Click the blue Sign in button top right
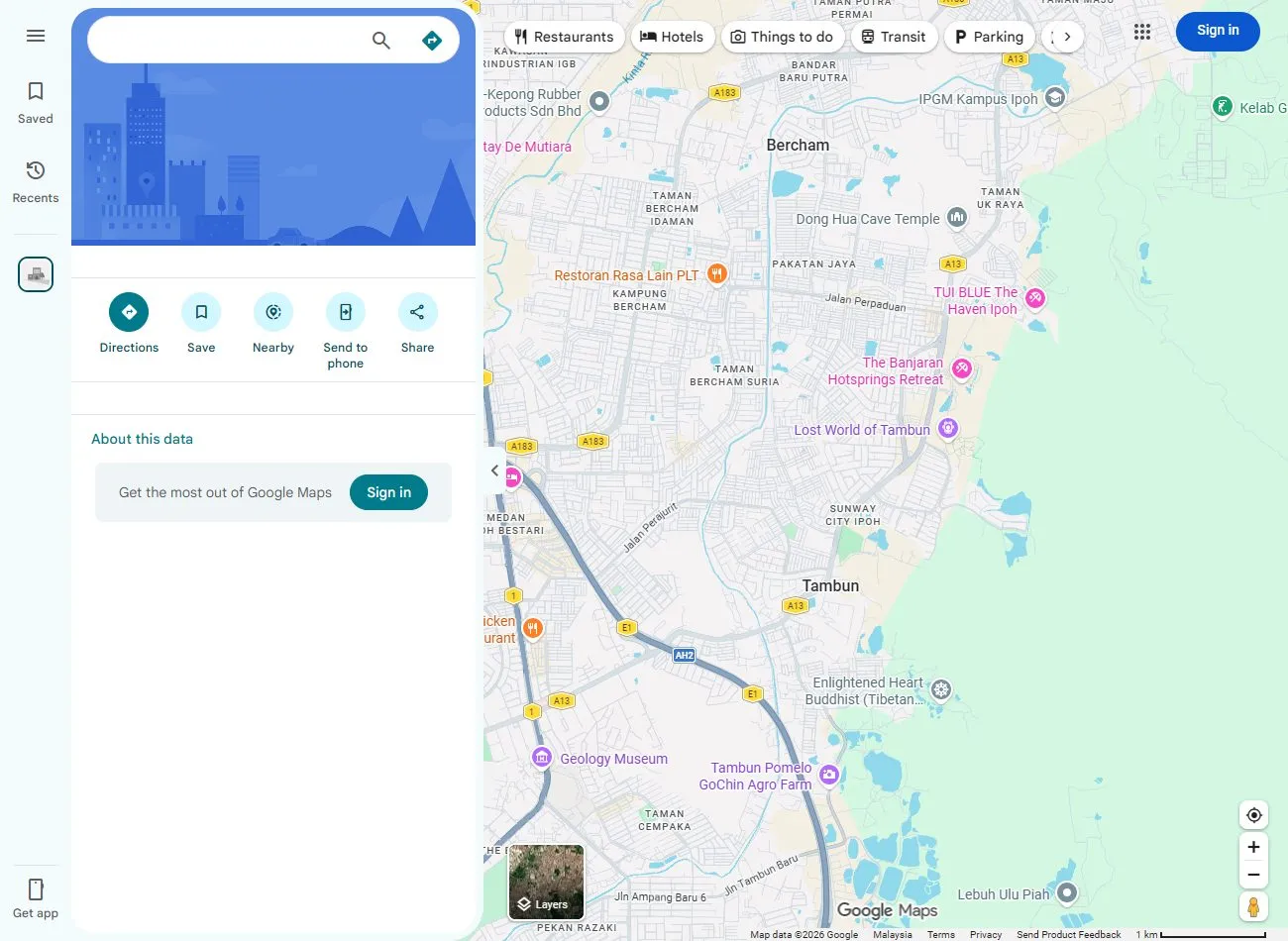This screenshot has height=941, width=1288. click(x=1218, y=31)
